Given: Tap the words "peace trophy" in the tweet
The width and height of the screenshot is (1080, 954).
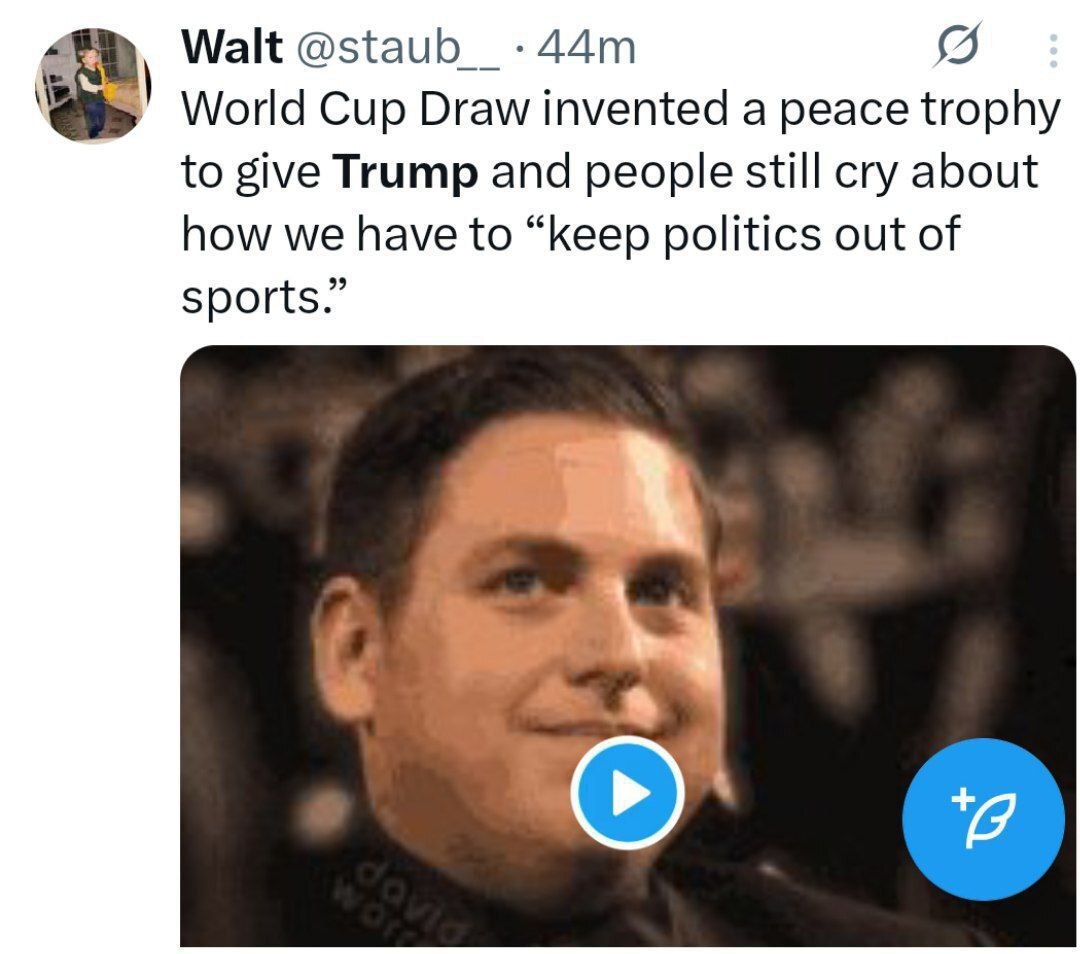Looking at the screenshot, I should point(918,110).
